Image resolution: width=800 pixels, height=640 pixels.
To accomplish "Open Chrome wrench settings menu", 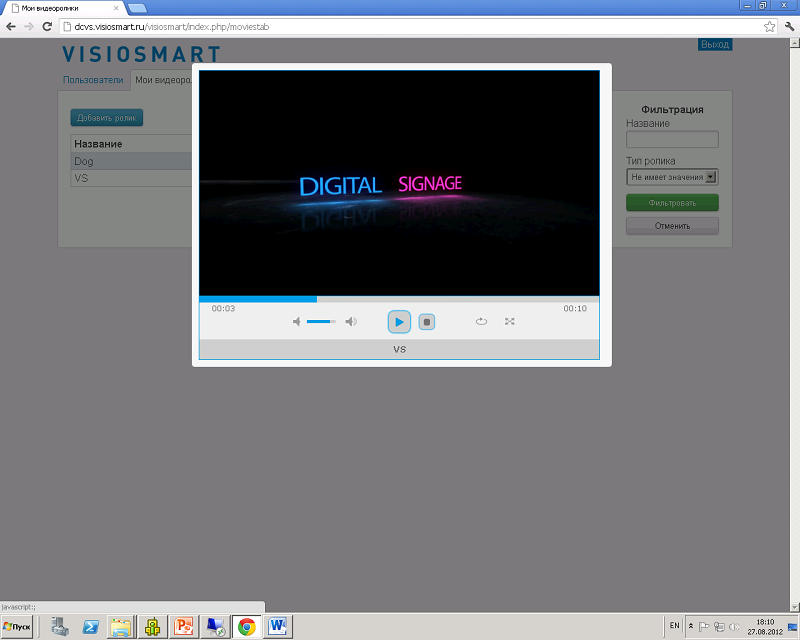I will pos(789,27).
